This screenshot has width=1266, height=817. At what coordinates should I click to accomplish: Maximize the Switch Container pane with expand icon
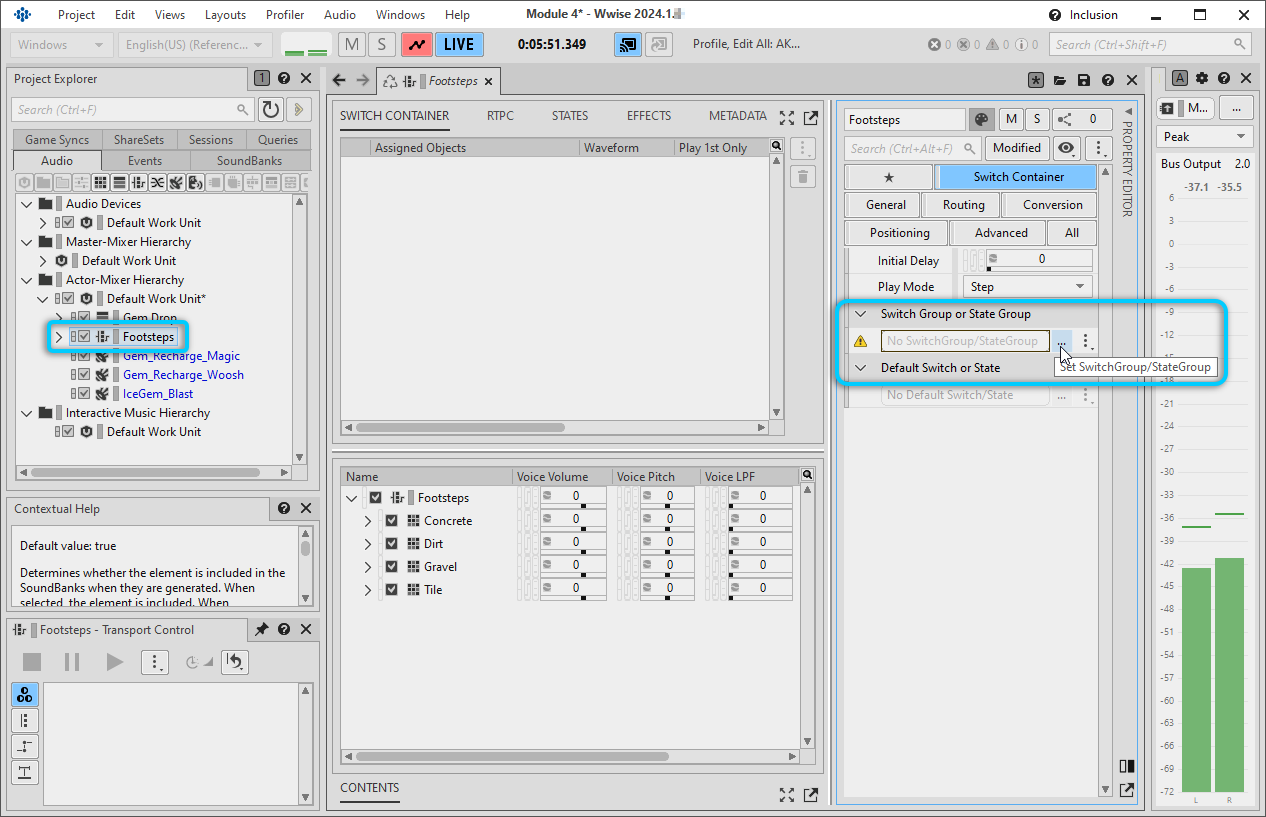pos(787,117)
